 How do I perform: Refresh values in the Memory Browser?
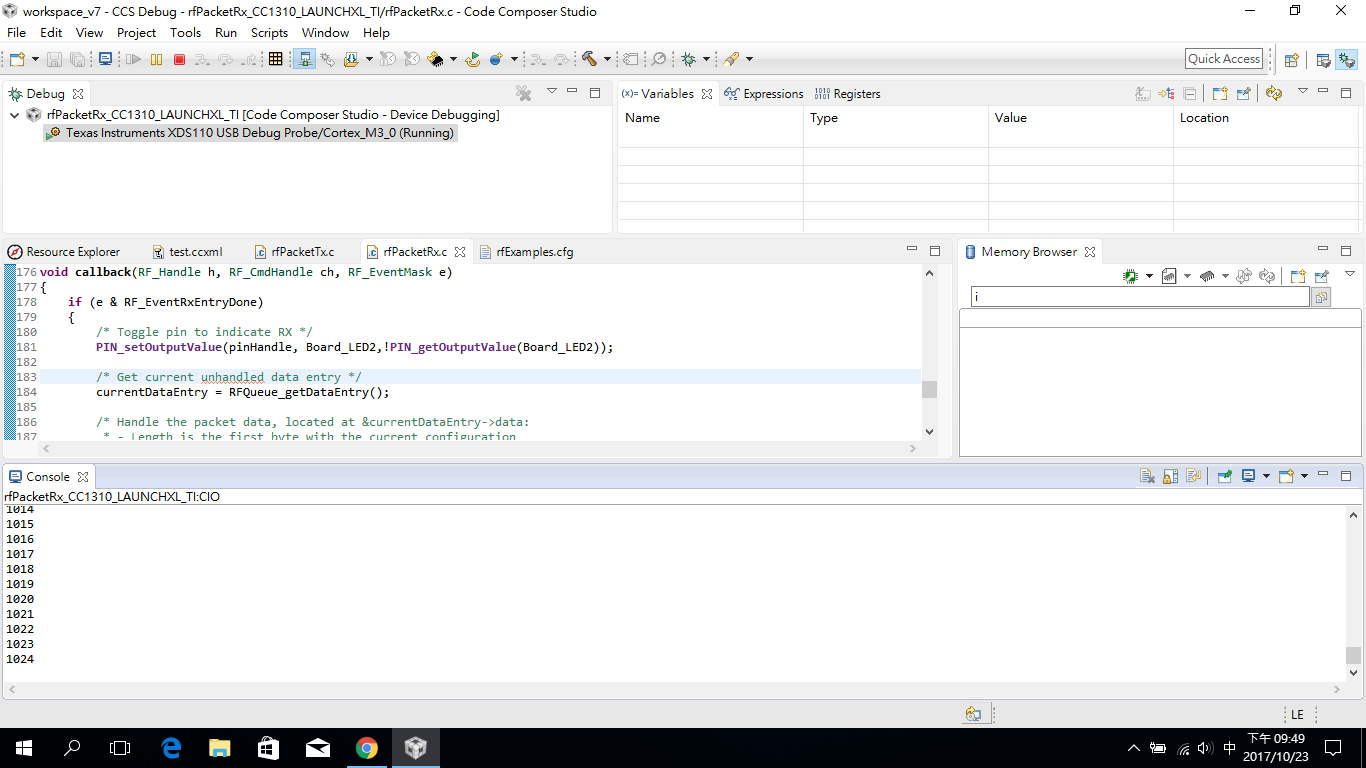1266,277
